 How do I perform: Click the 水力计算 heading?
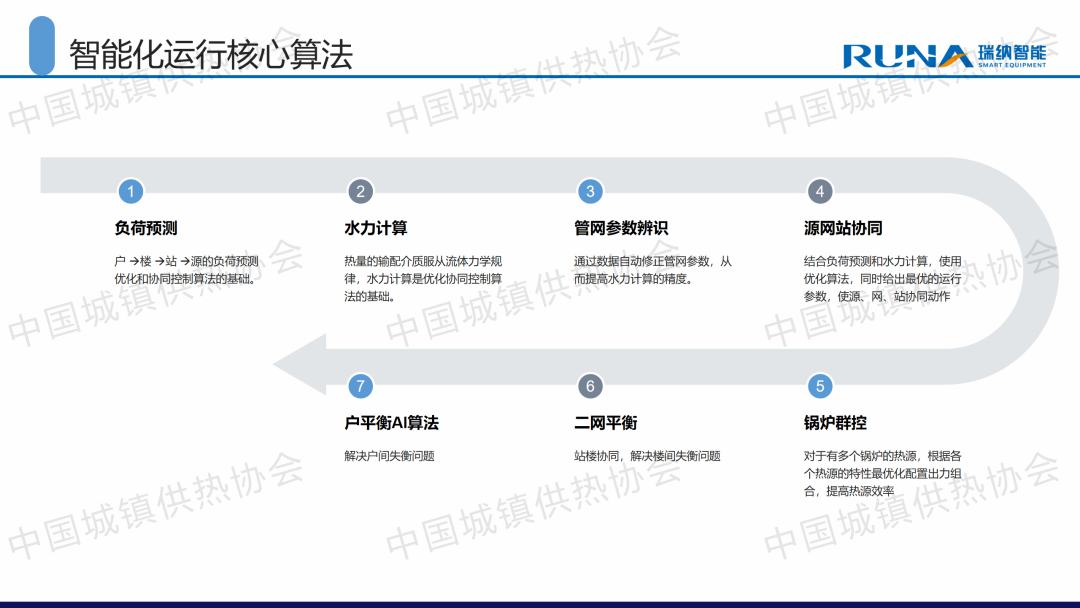click(376, 228)
